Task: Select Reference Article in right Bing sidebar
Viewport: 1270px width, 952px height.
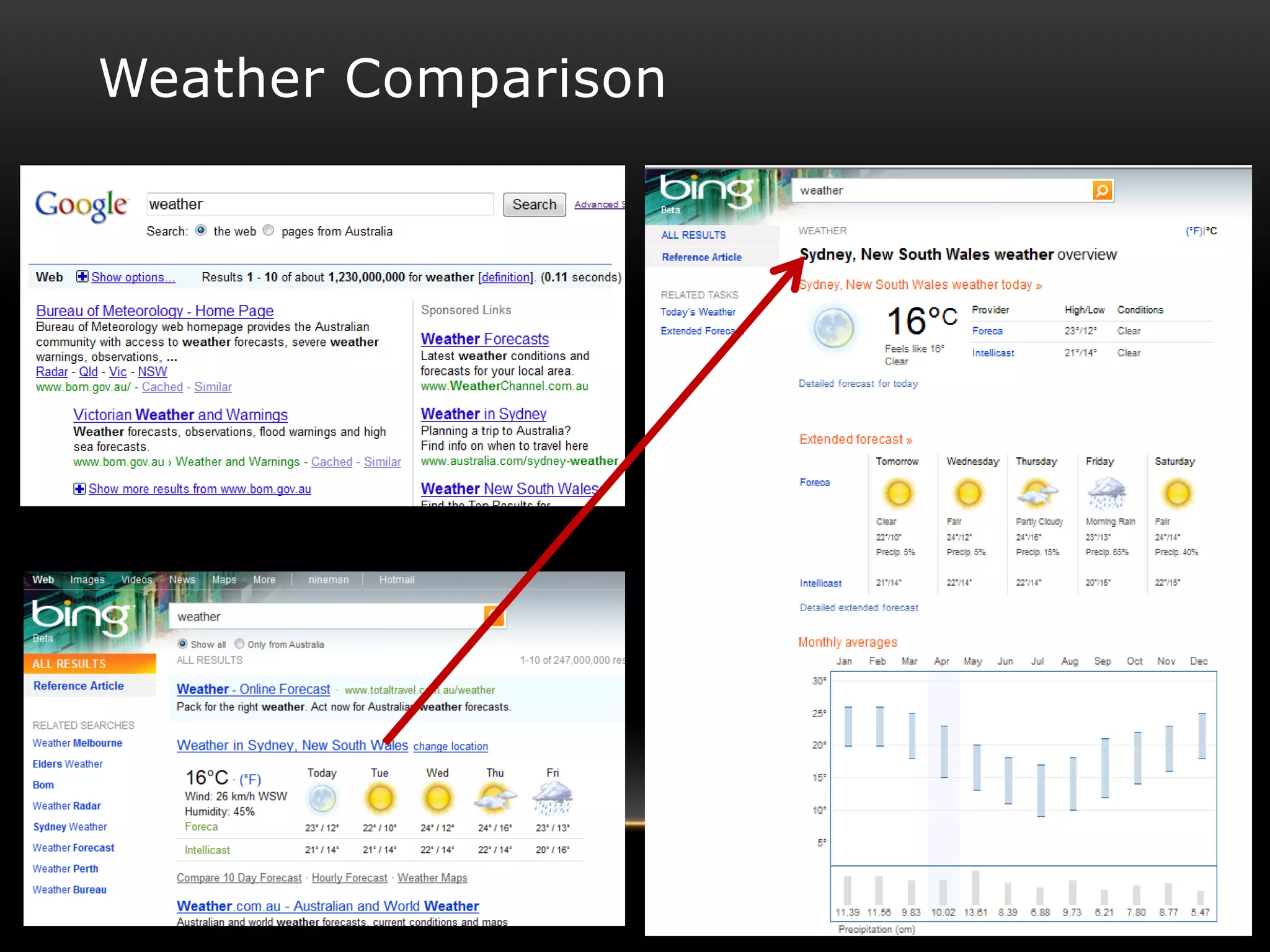Action: (712, 257)
